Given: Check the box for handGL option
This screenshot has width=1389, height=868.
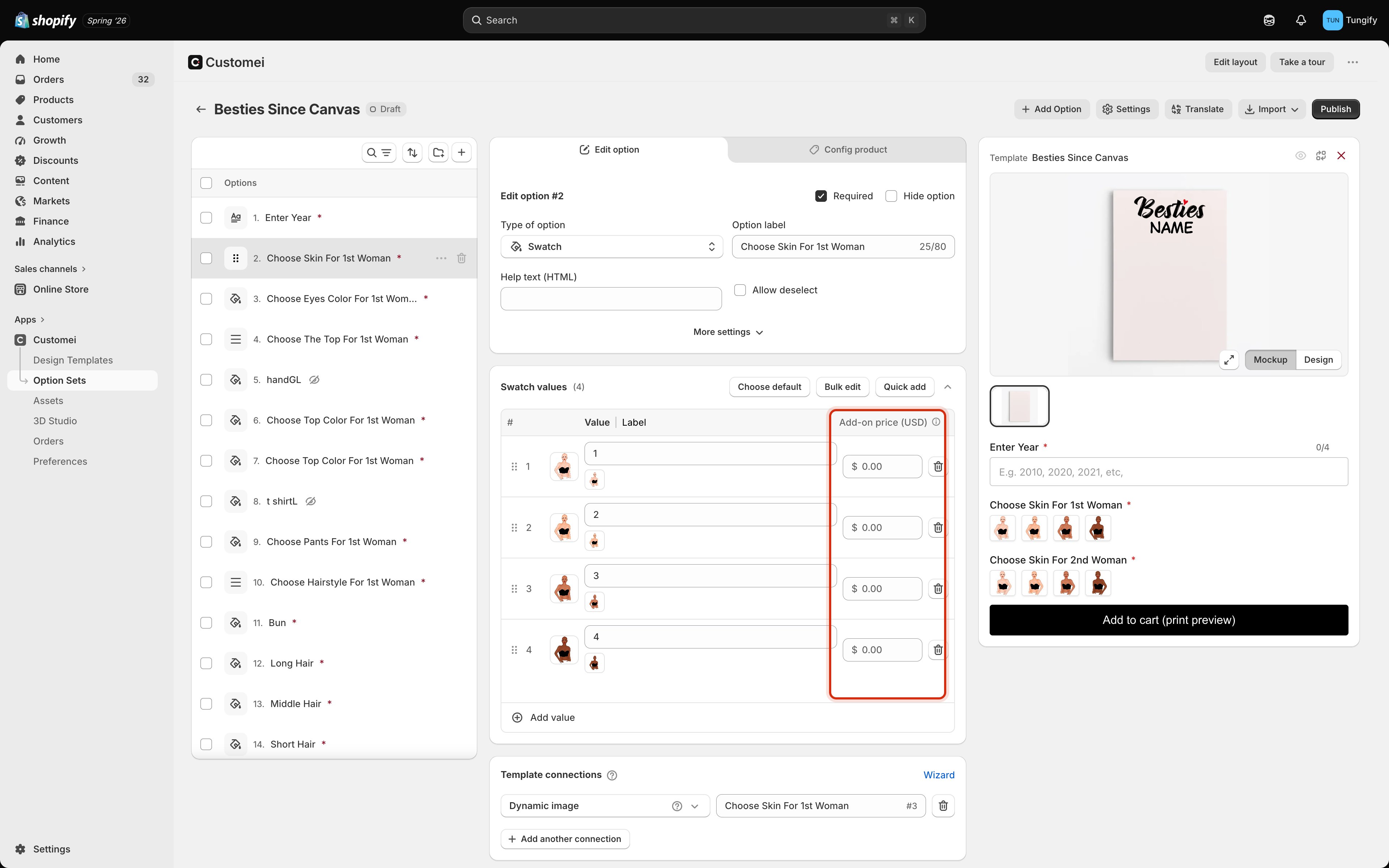Looking at the screenshot, I should 206,380.
